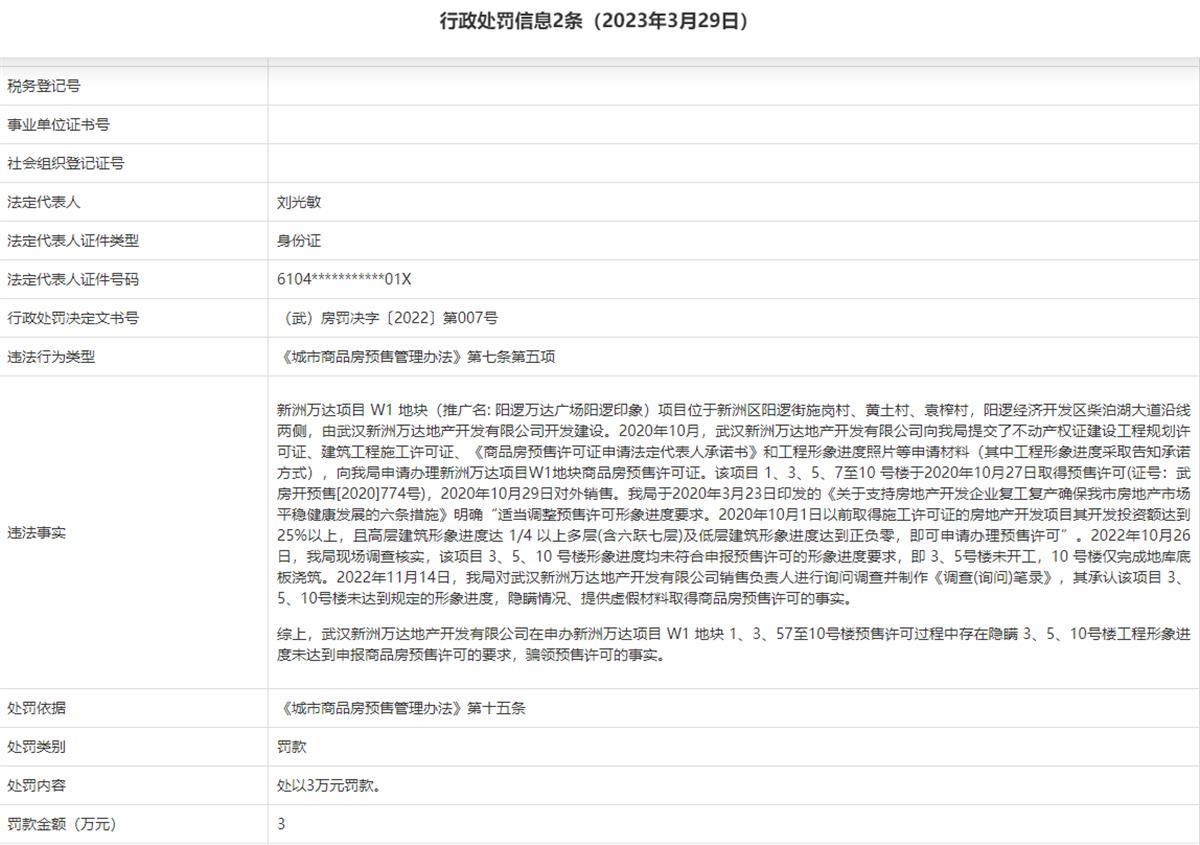The image size is (1200, 845).
Task: Click the 违法行为类型 label cell
Action: 51,357
